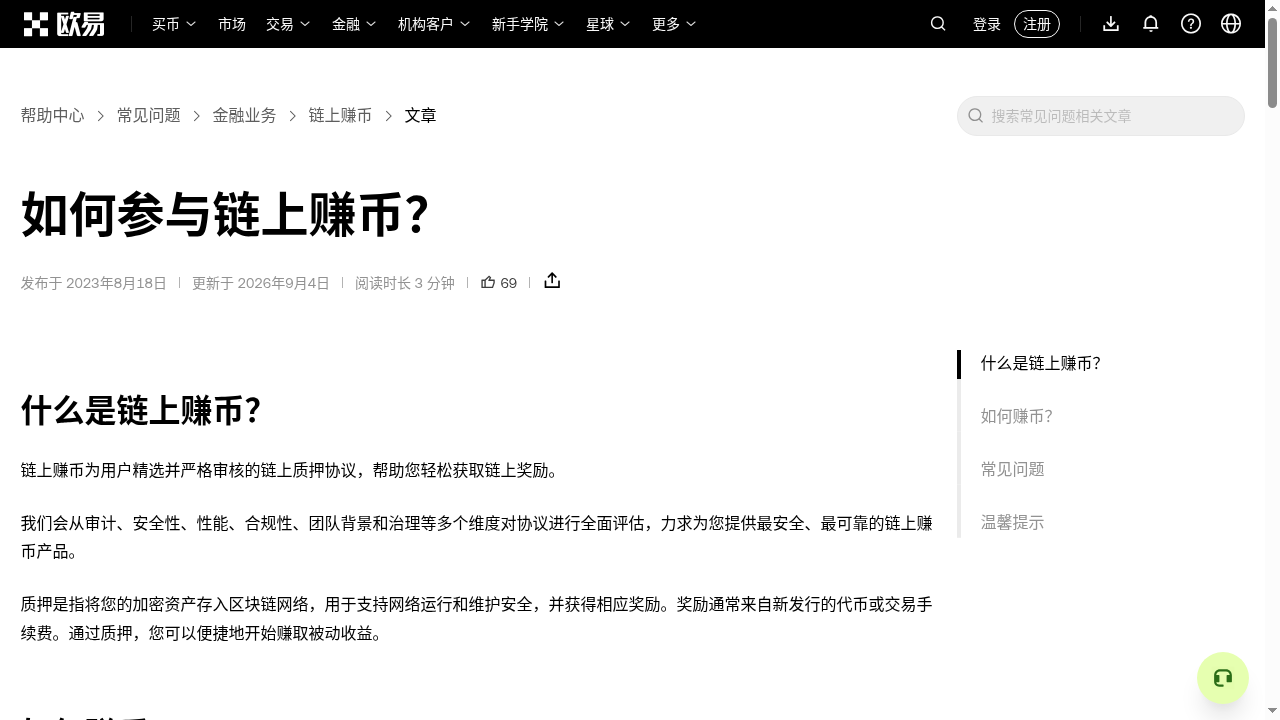
Task: Click the help question mark icon
Action: (x=1191, y=24)
